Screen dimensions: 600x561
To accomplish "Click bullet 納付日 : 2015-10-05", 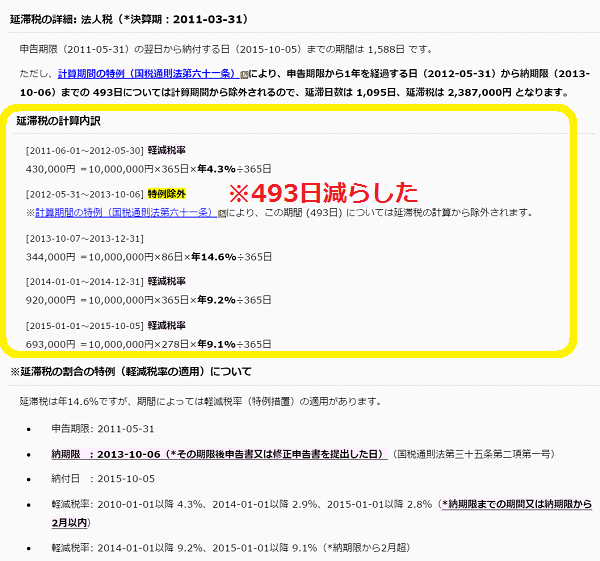I will coord(103,479).
